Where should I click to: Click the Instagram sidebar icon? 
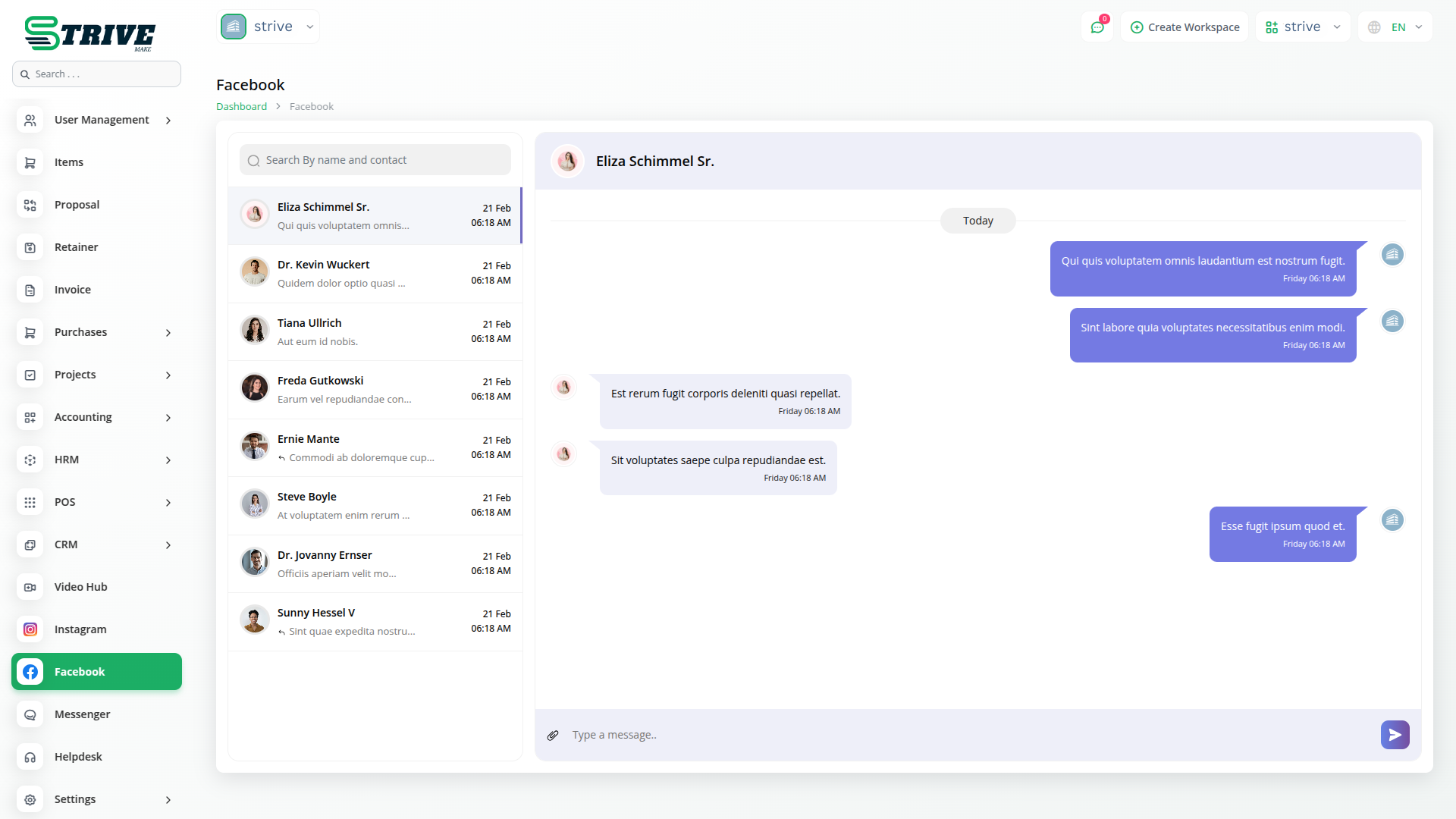(x=30, y=629)
